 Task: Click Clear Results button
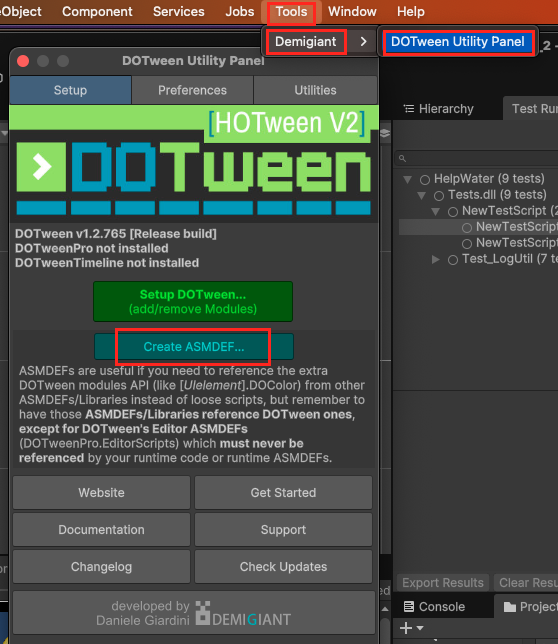click(x=526, y=582)
